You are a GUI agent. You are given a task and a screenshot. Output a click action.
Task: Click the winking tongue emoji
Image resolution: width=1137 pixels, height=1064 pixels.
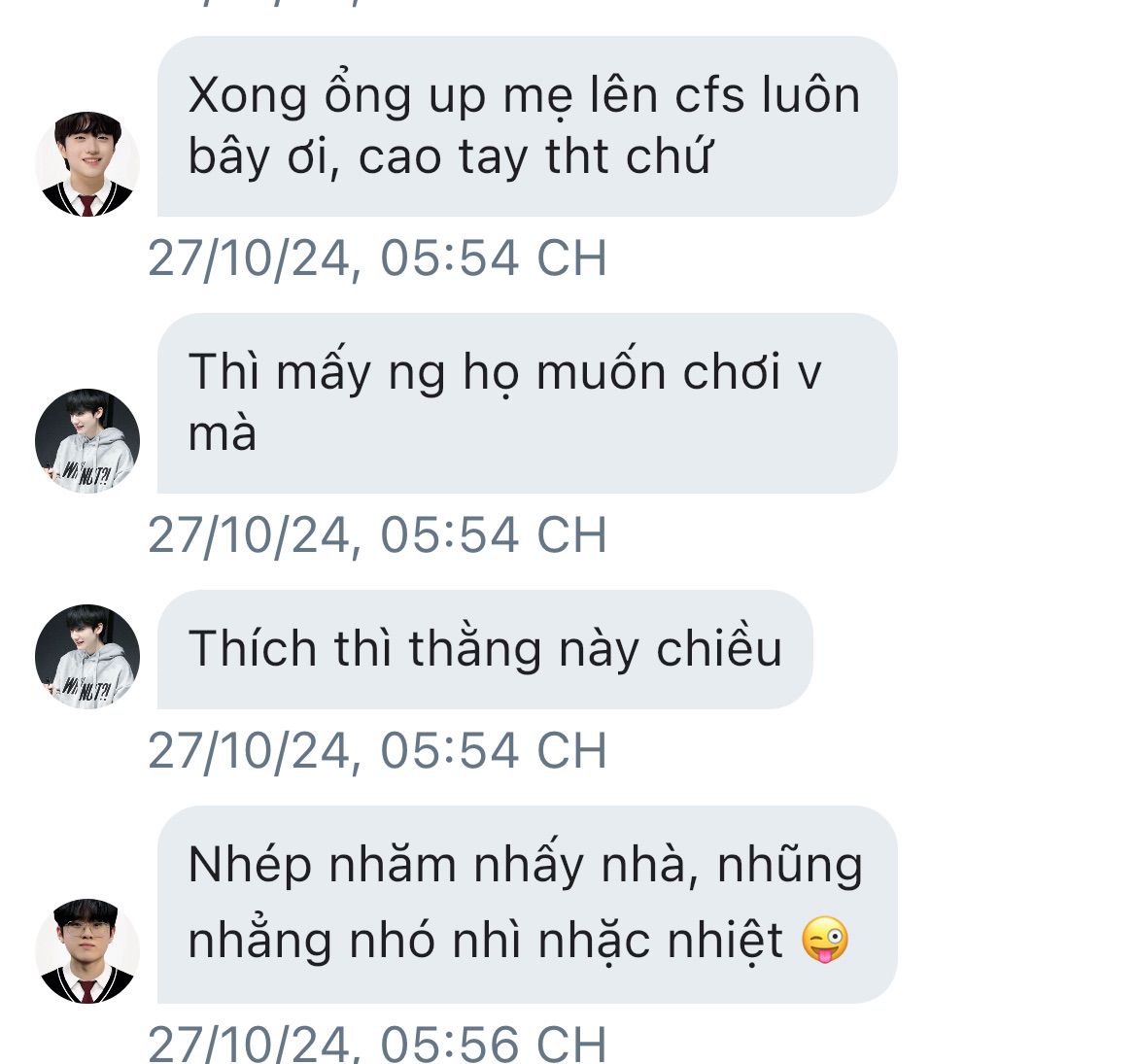824,940
